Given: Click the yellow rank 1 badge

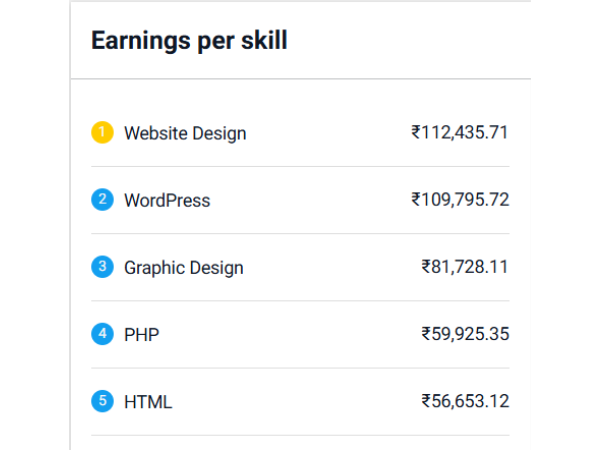Looking at the screenshot, I should click(102, 132).
